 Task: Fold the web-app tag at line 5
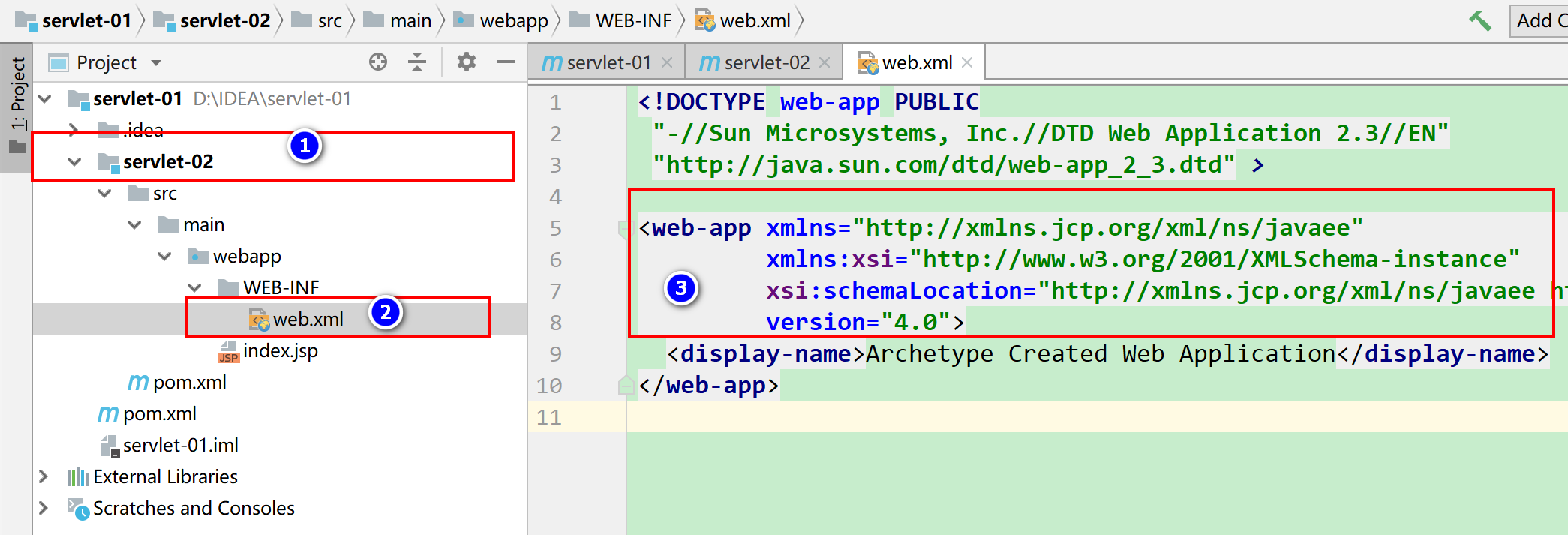(x=625, y=227)
